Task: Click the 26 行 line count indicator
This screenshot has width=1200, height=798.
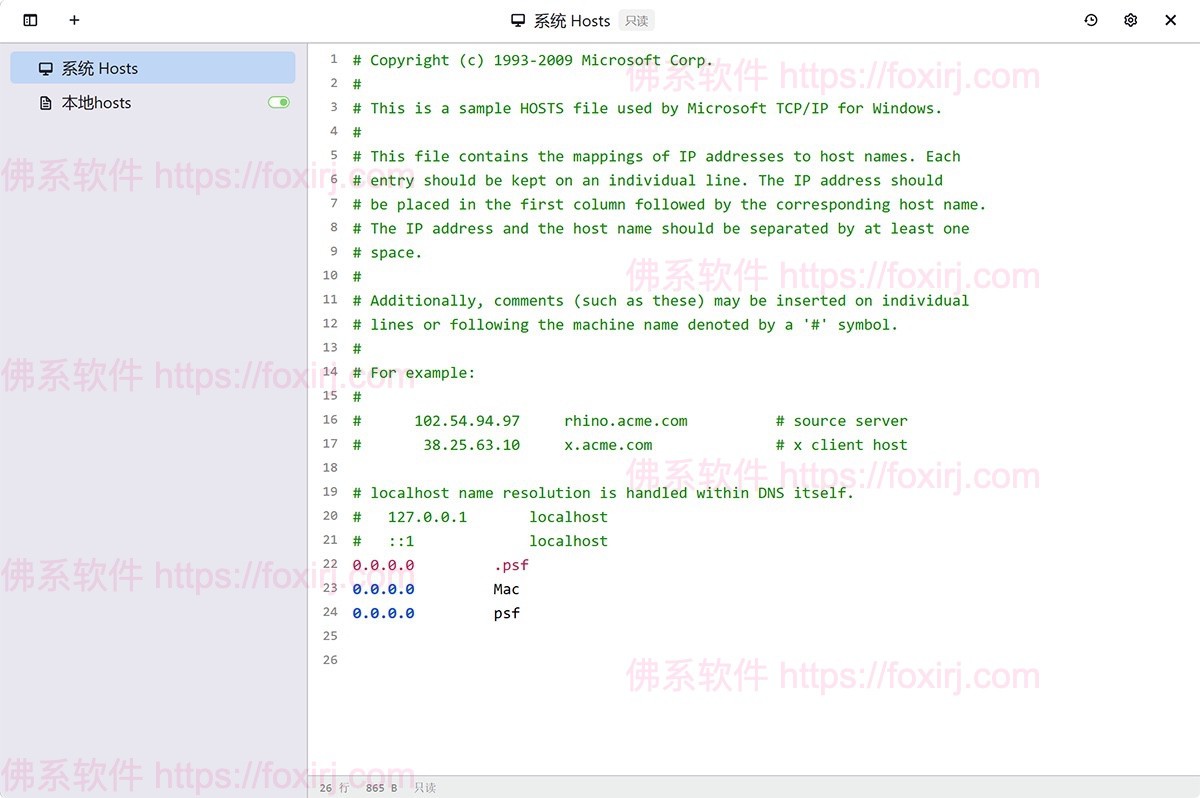Action: [333, 788]
